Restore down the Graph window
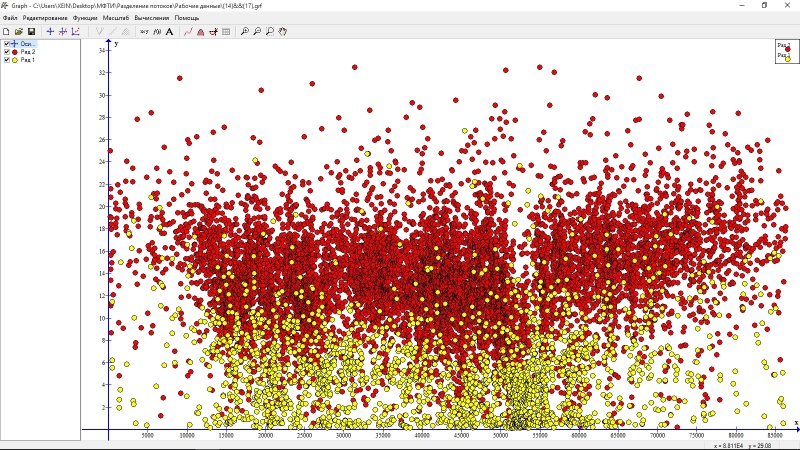This screenshot has height=450, width=800. coord(764,6)
